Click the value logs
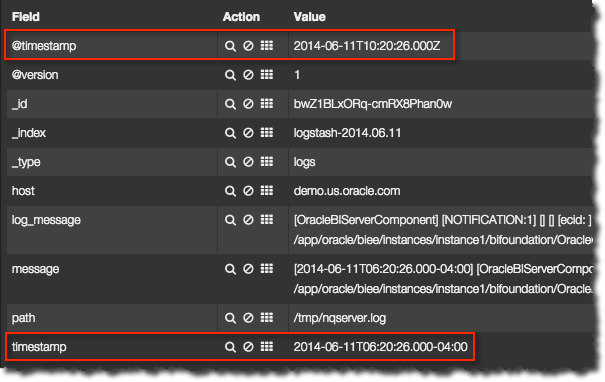605x382 pixels. (x=304, y=162)
